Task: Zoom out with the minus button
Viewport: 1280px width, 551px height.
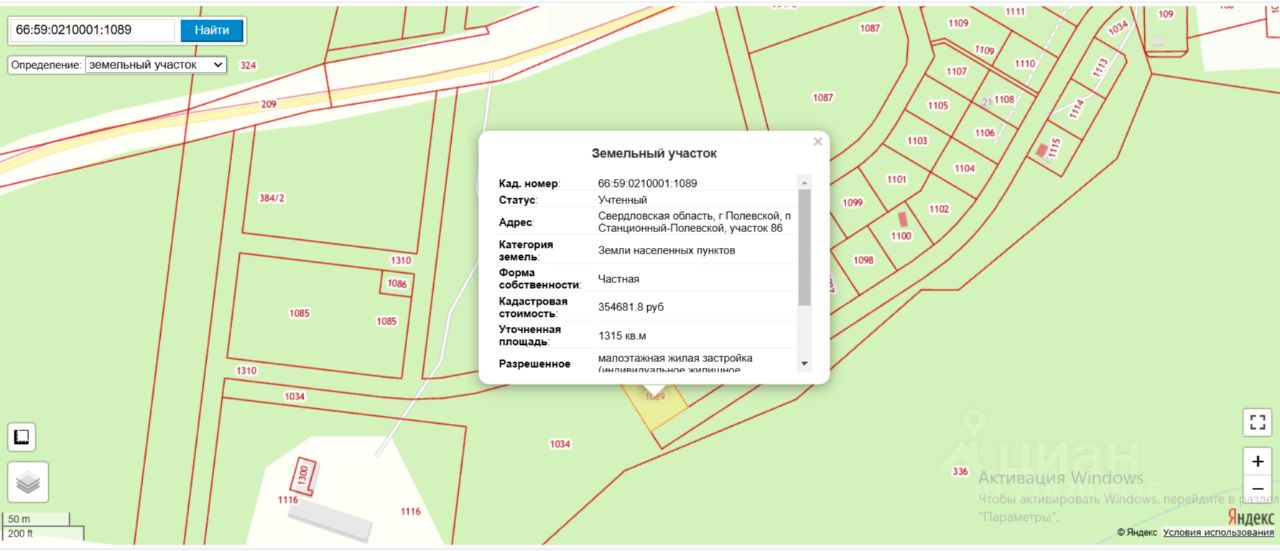Action: (x=1257, y=489)
